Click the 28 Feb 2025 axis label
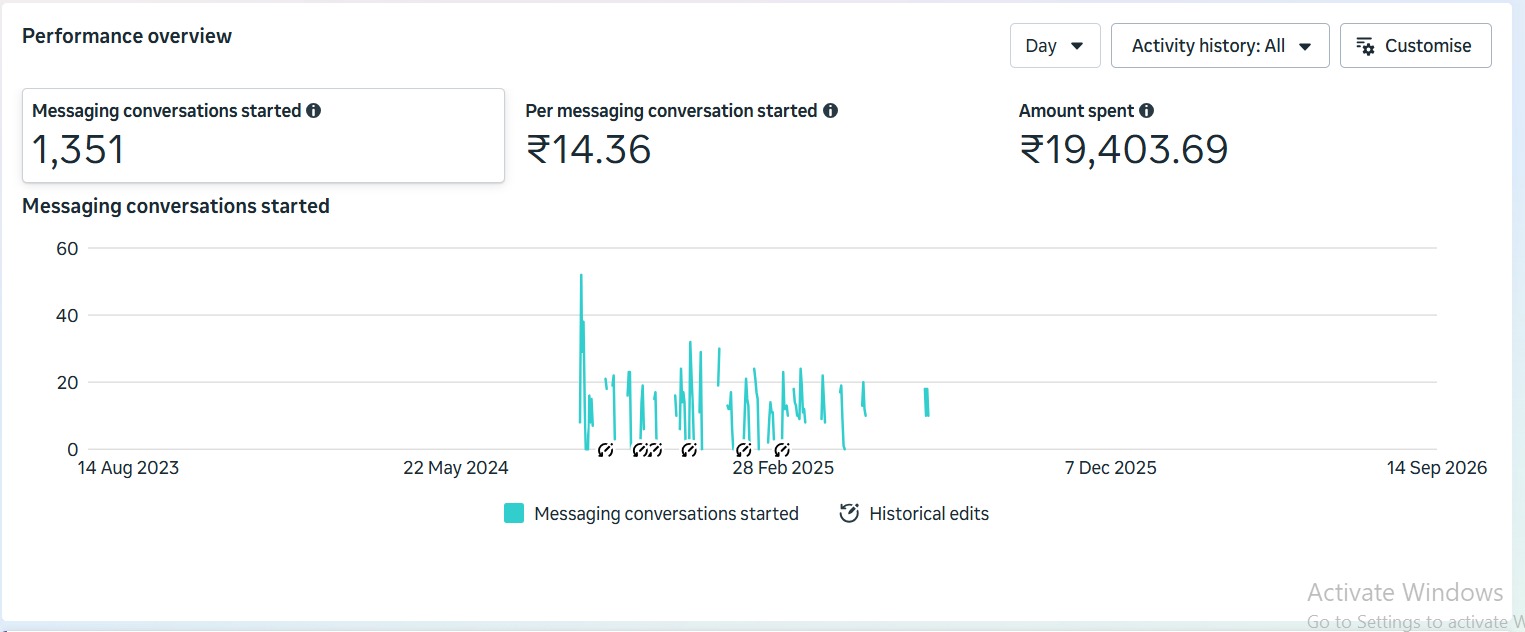 click(783, 468)
